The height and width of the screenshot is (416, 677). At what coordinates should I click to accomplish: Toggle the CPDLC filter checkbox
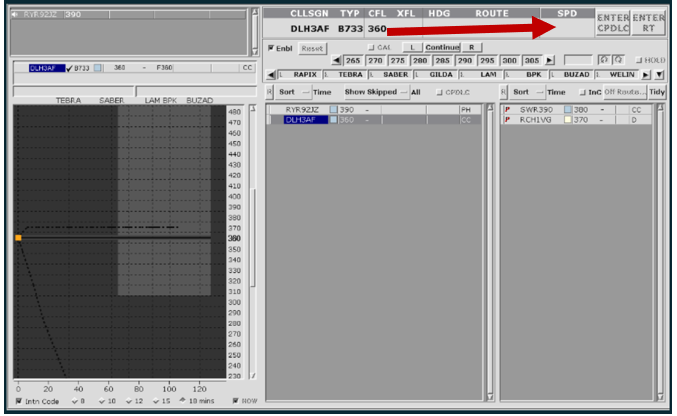pos(439,92)
